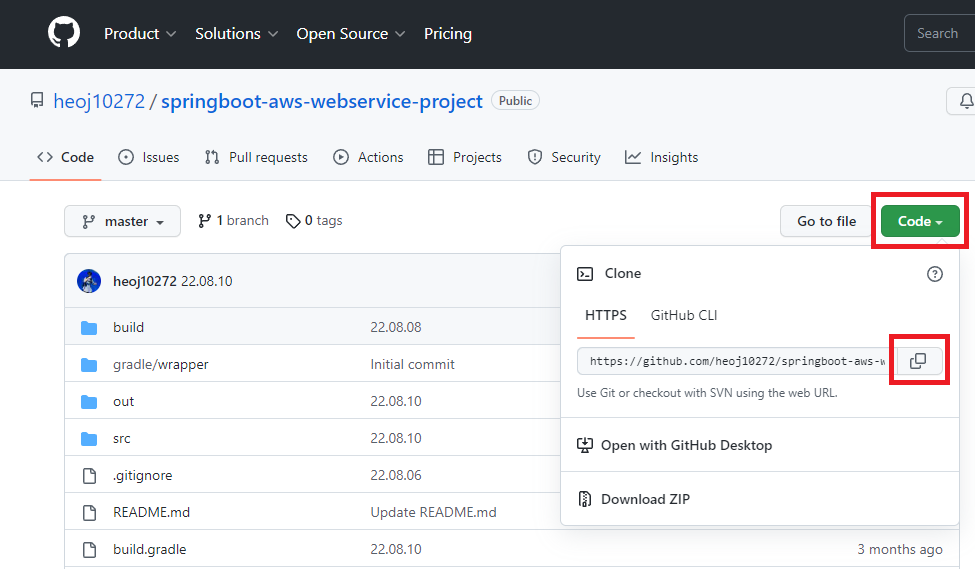Click the tag icon beside 0 tags
Image resolution: width=975 pixels, height=569 pixels.
point(293,221)
